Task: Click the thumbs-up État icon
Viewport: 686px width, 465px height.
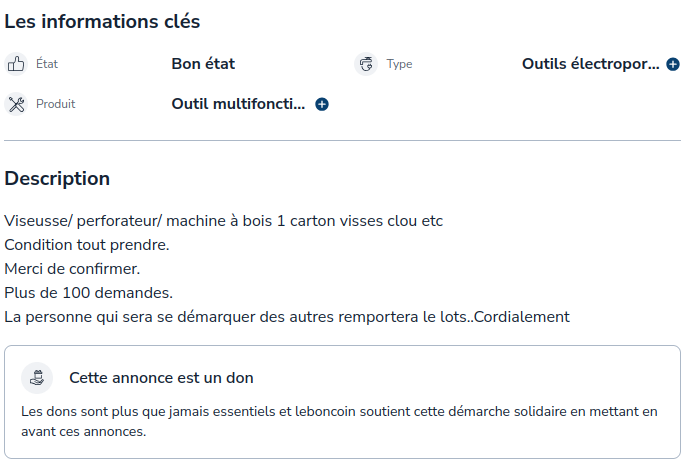Action: (x=16, y=64)
